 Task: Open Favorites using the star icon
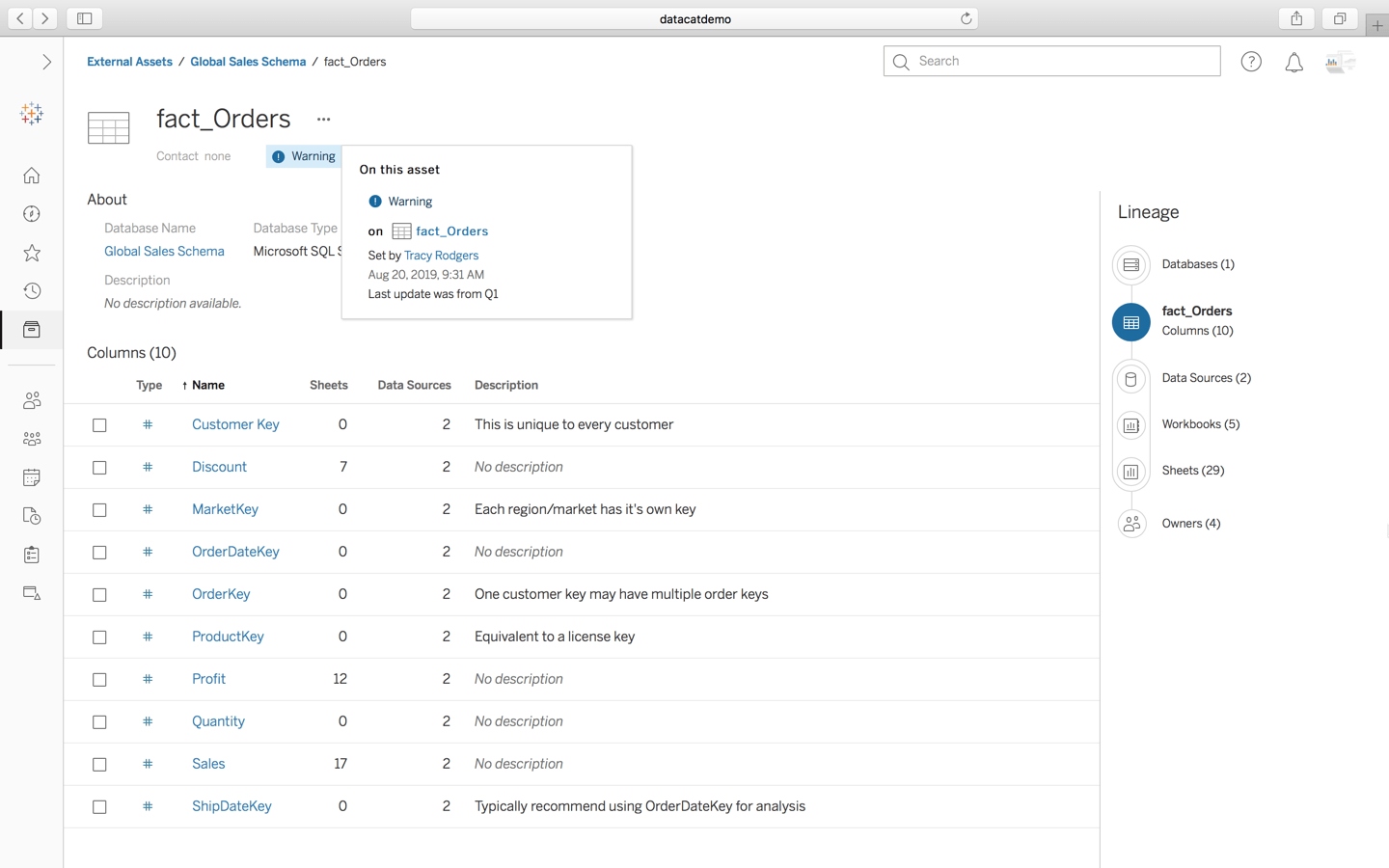click(31, 253)
